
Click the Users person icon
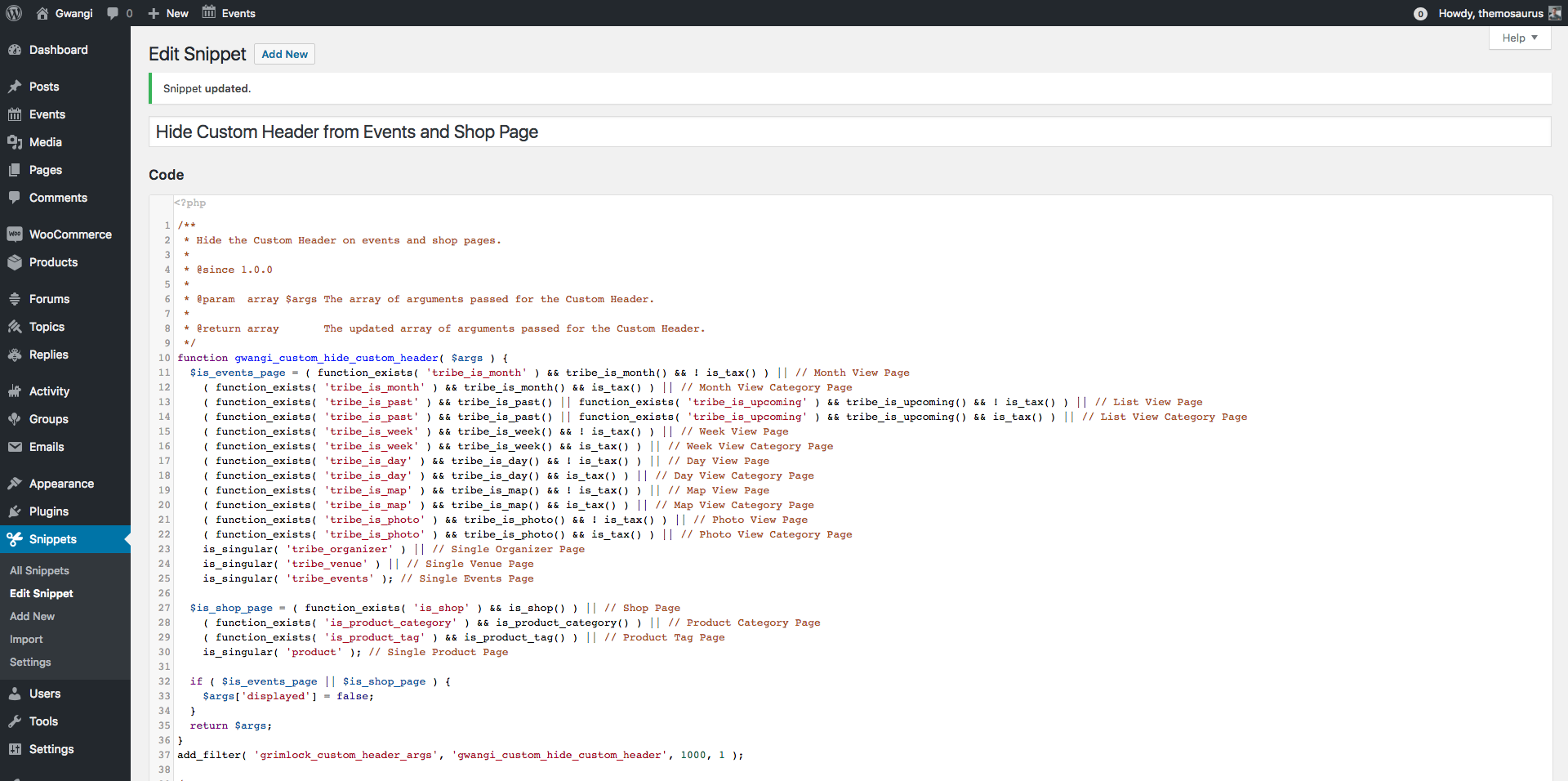click(15, 694)
